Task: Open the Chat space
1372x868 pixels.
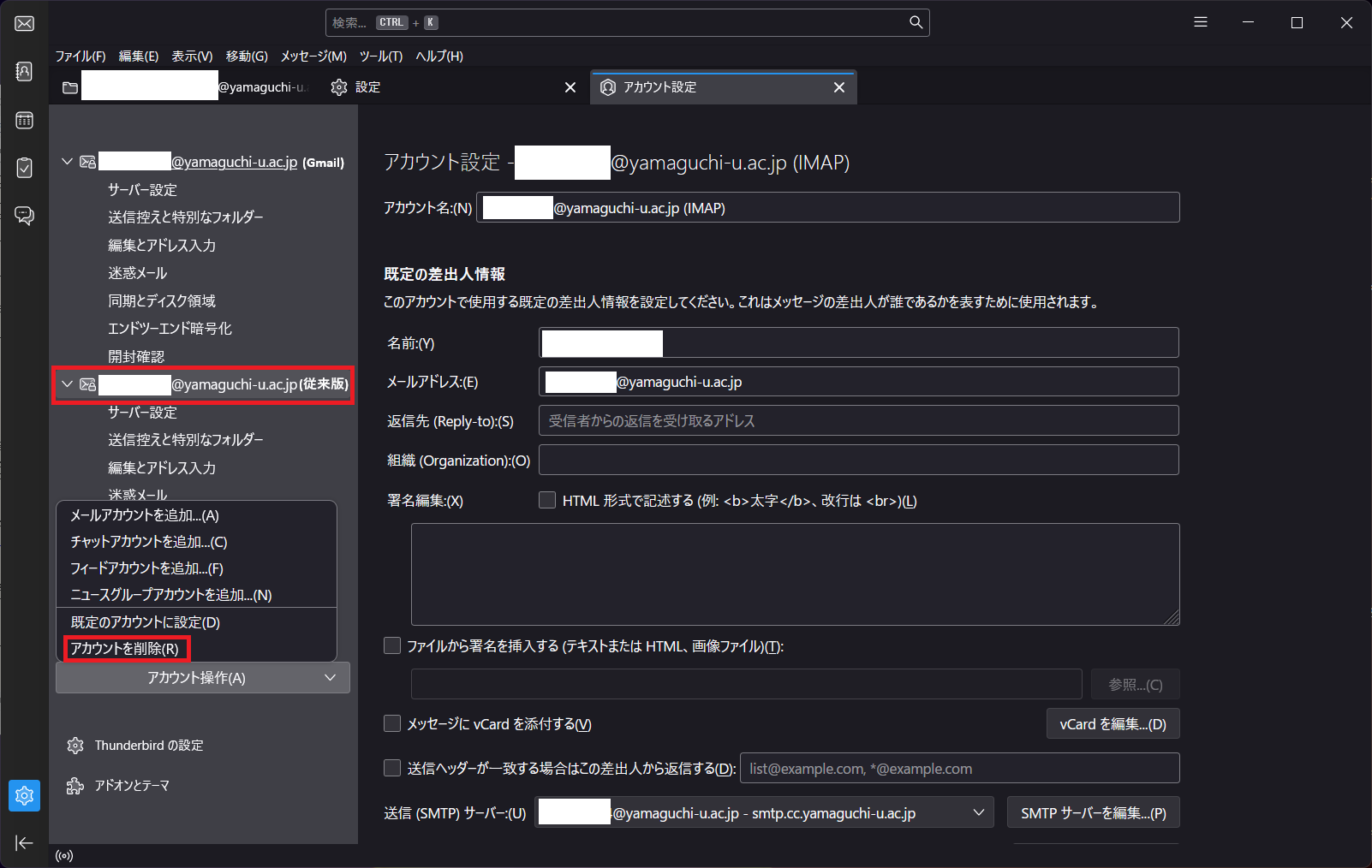Action: 25,216
